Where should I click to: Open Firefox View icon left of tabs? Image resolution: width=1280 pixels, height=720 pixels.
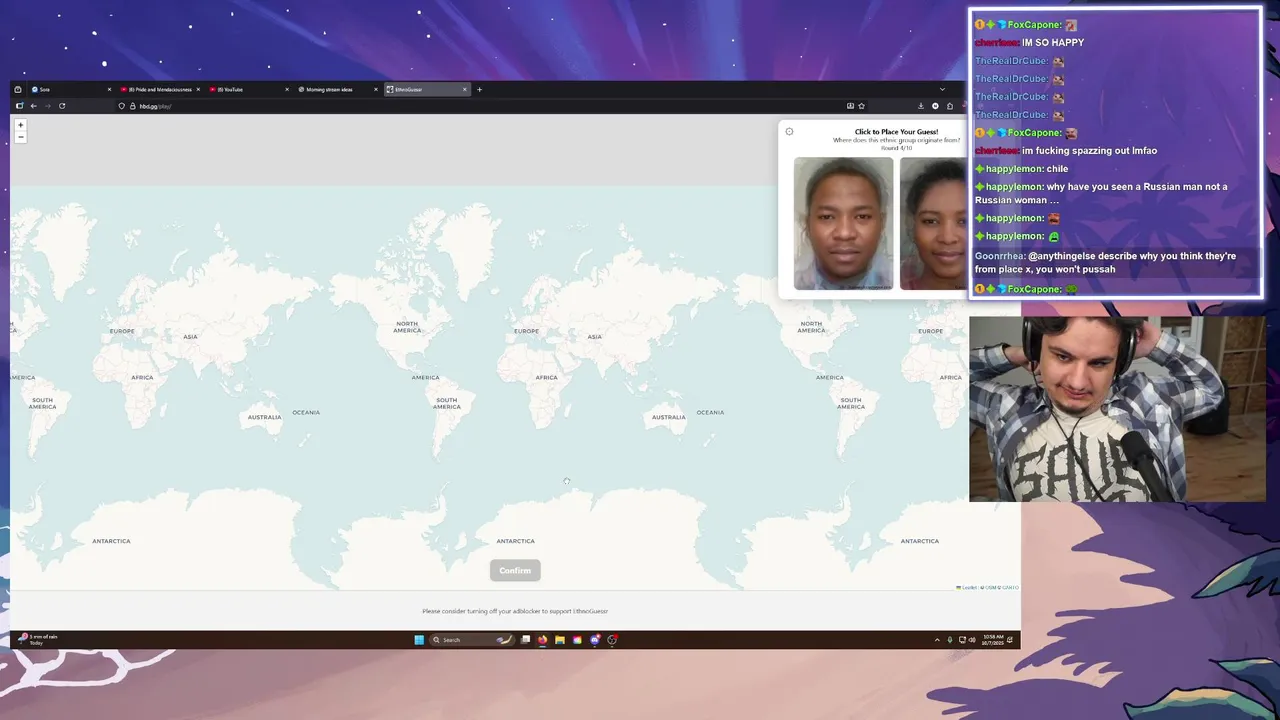[17, 89]
